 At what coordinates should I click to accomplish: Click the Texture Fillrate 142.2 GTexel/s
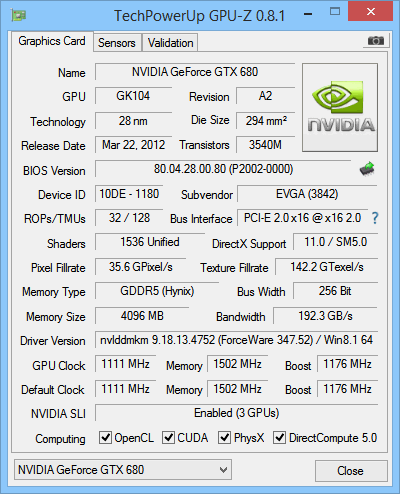pos(326,267)
